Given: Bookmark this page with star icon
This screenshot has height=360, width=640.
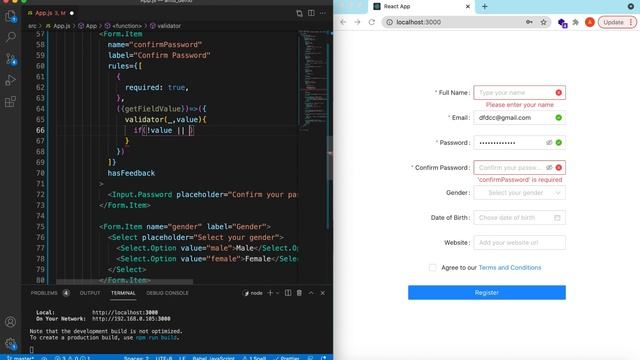Looking at the screenshot, I should pos(544,22).
